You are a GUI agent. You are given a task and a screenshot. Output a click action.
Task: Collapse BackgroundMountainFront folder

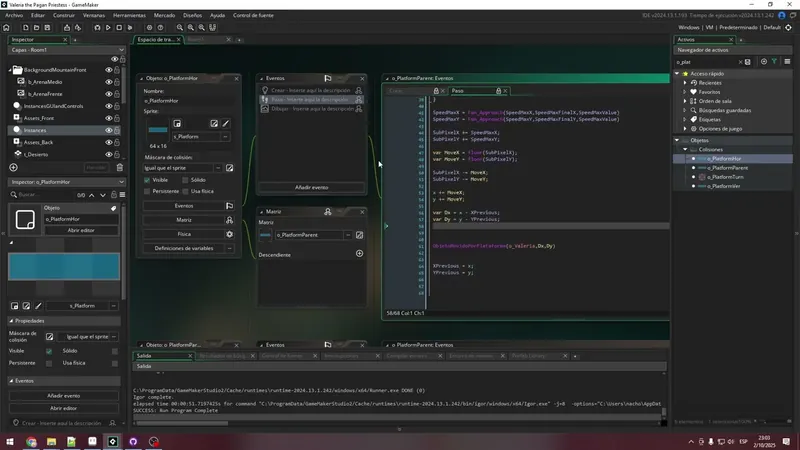click(x=10, y=70)
